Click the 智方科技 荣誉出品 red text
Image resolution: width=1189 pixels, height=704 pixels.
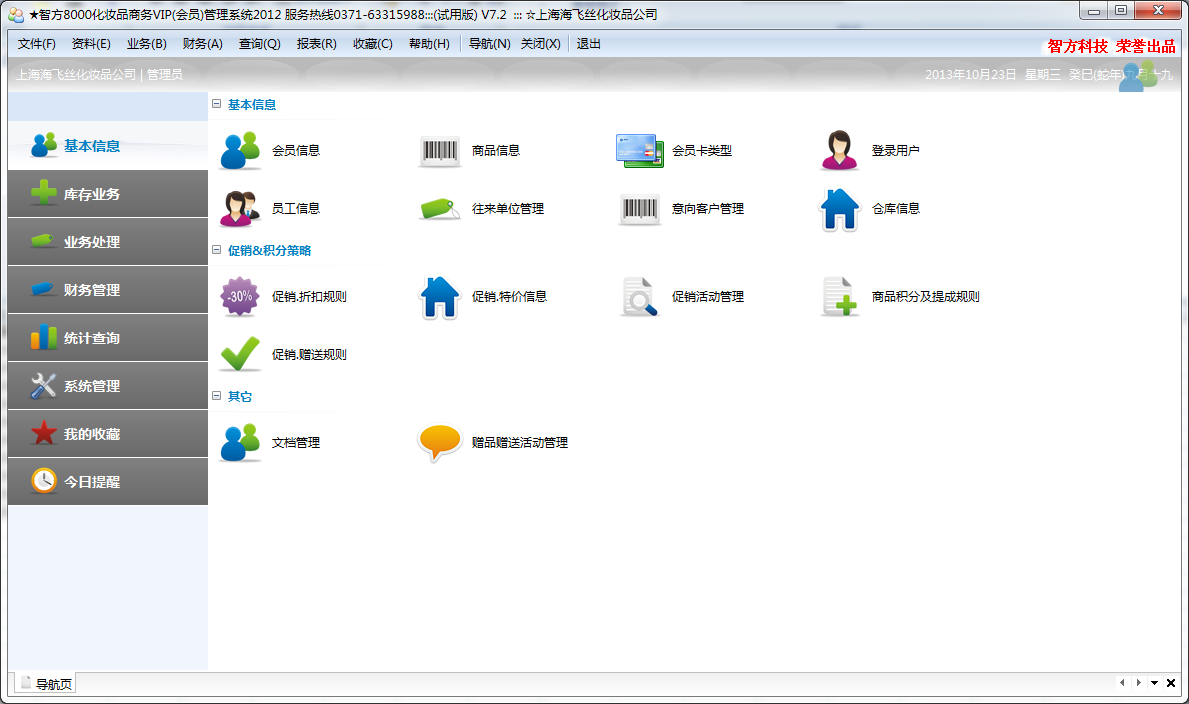coord(1111,46)
